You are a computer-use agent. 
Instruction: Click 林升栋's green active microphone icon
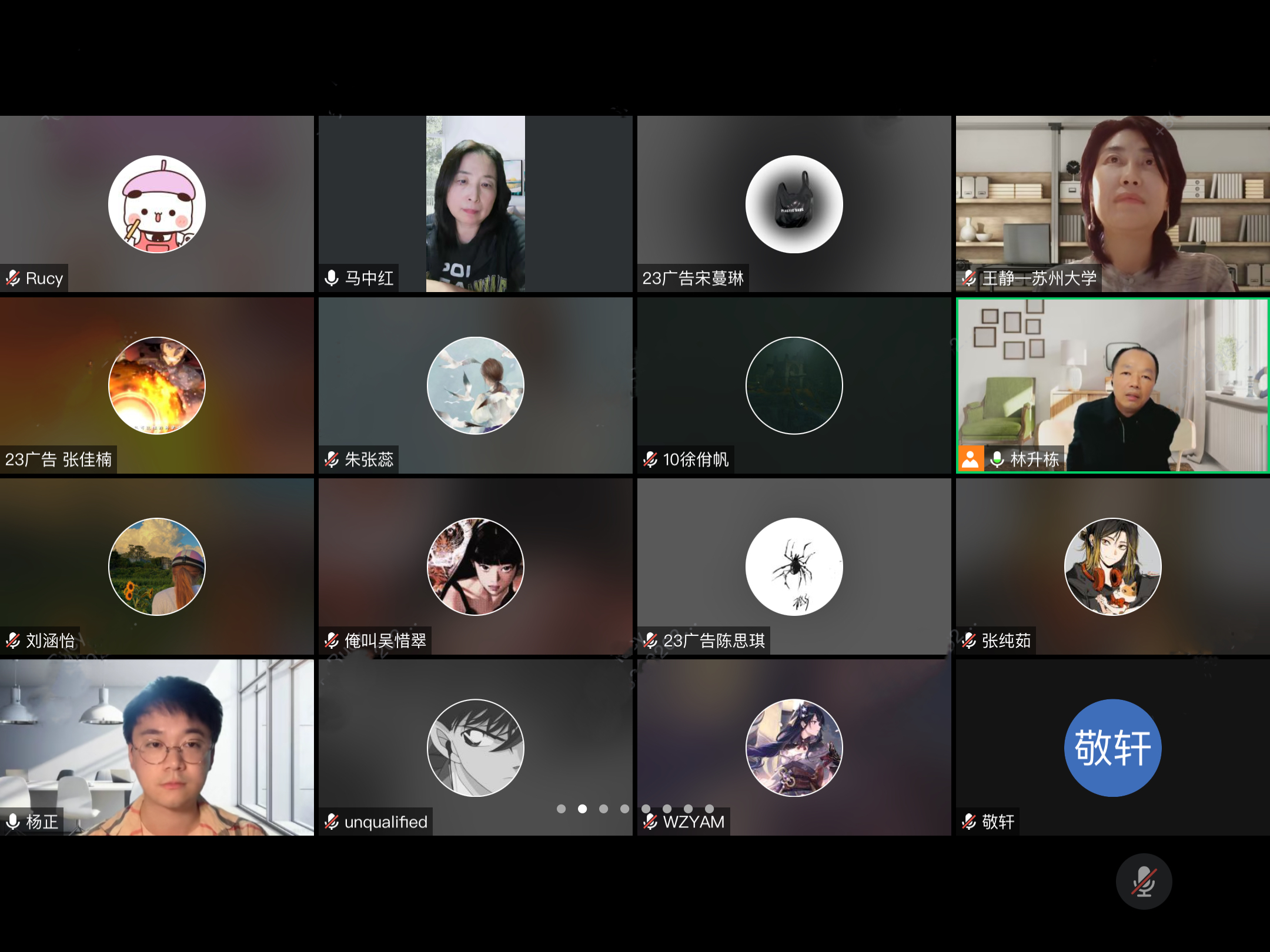(997, 459)
